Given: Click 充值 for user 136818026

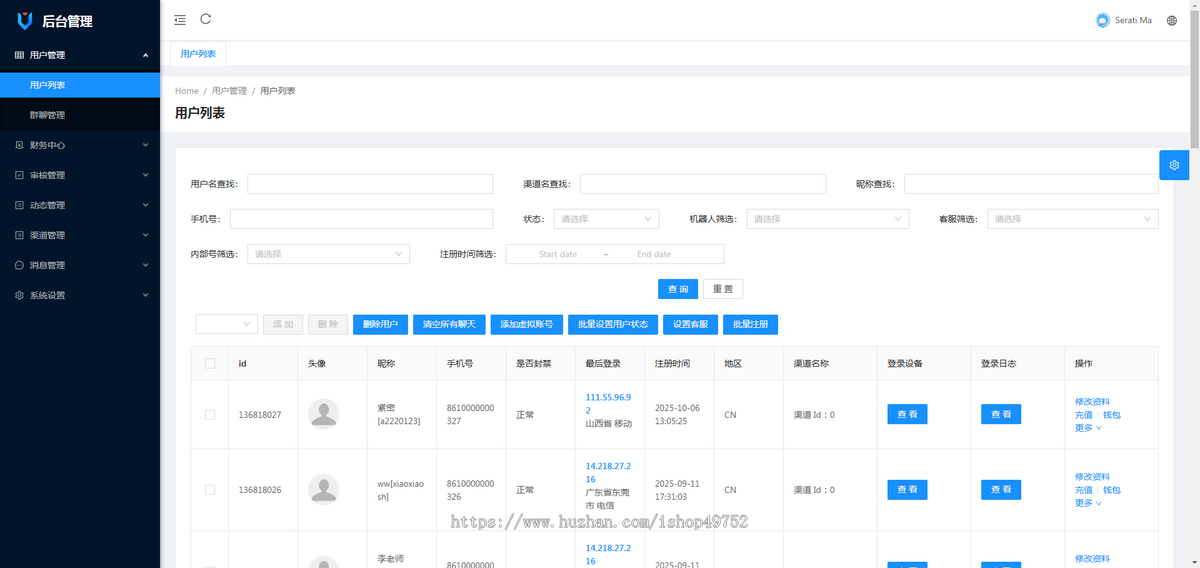Looking at the screenshot, I should pyautogui.click(x=1083, y=490).
